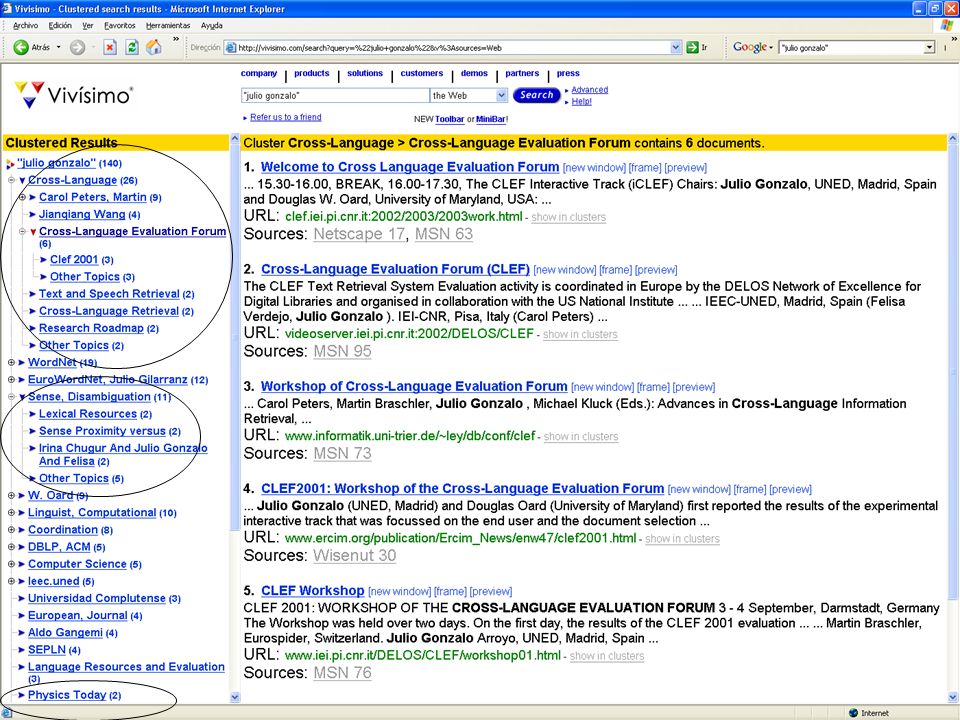The image size is (960, 720).
Task: Open 'the Web' sources dropdown
Action: pos(501,95)
